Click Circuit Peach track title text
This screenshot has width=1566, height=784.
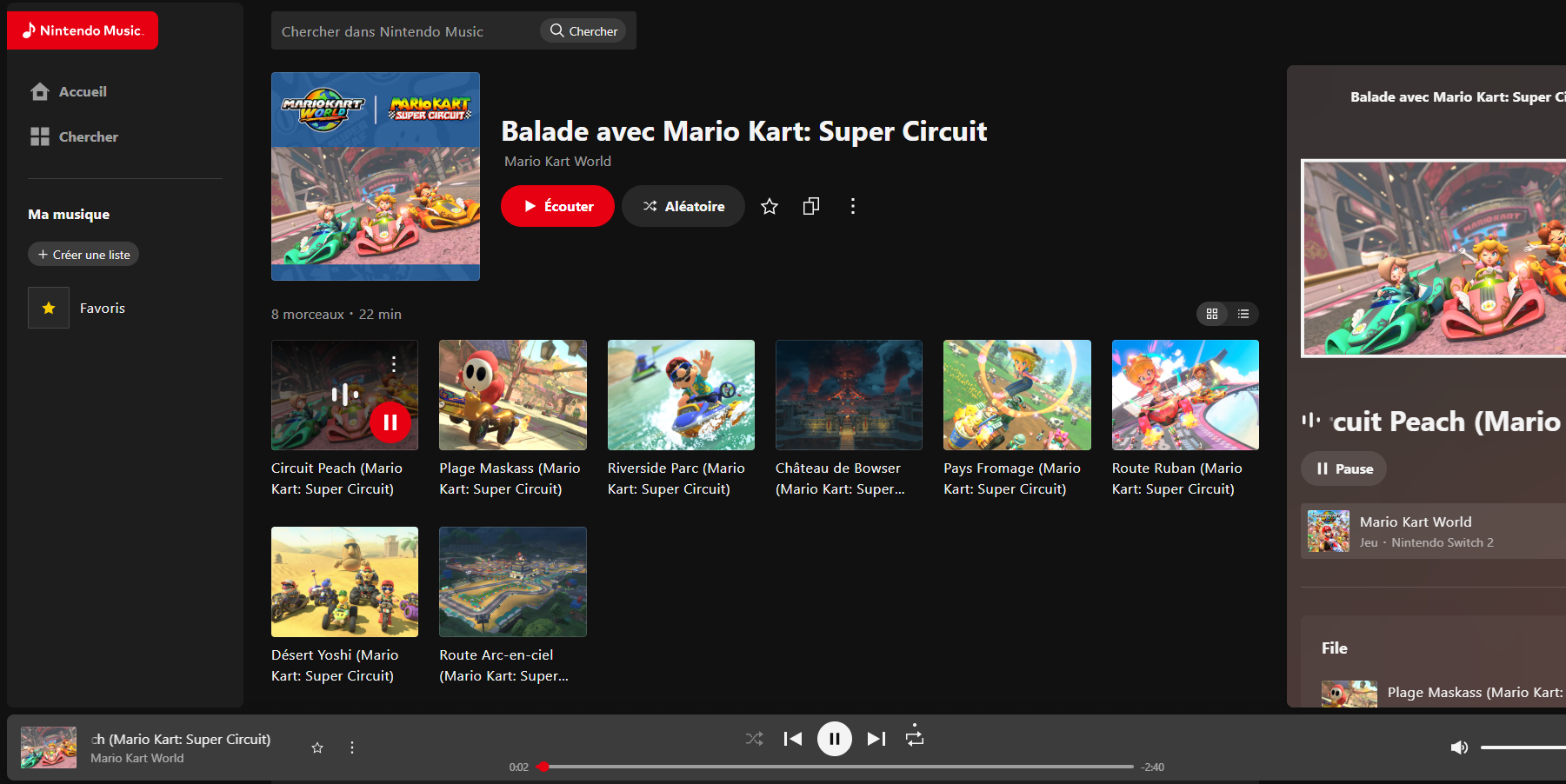pos(337,478)
